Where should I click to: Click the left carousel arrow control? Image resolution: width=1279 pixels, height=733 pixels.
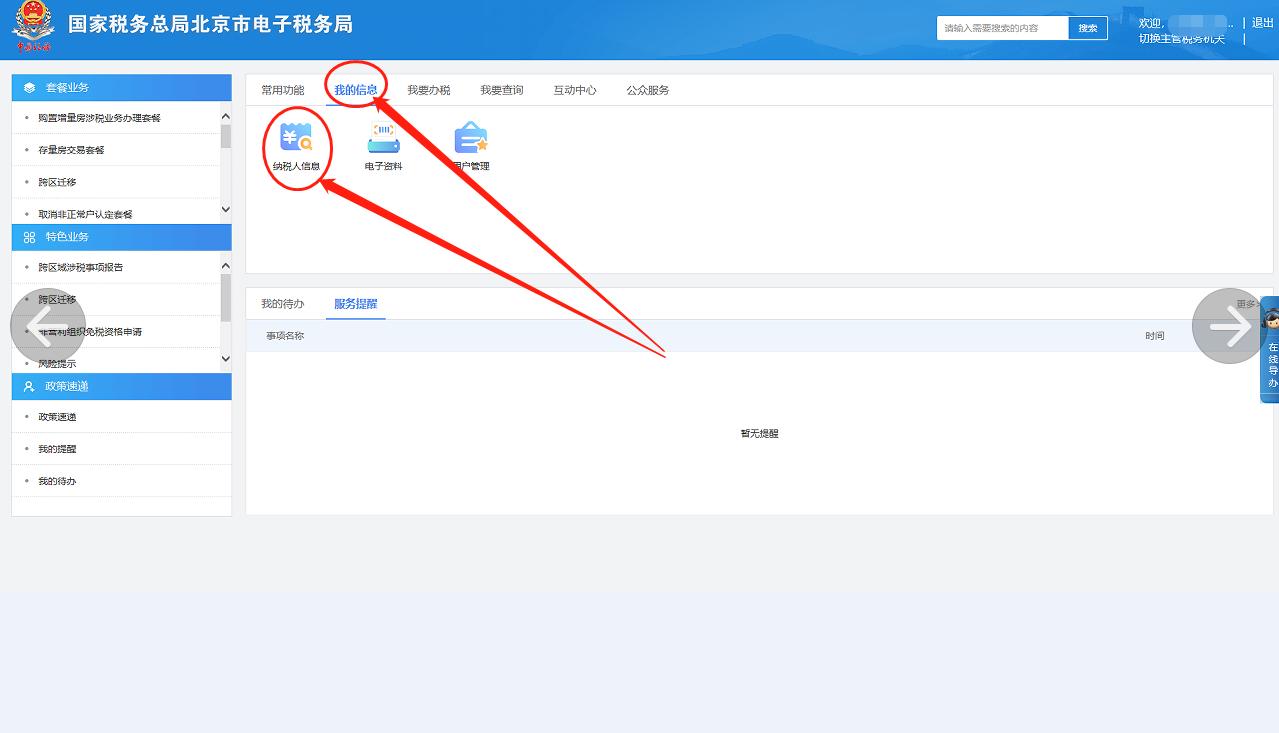(48, 326)
